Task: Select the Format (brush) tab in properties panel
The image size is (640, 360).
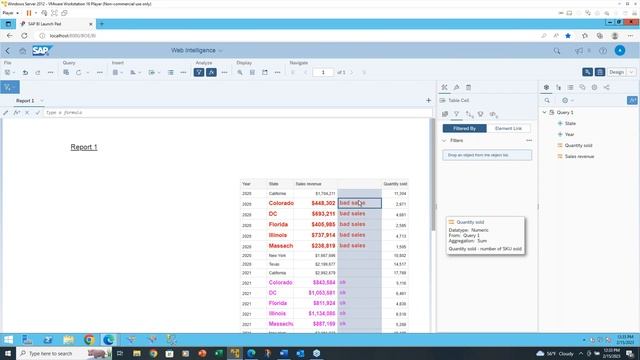Action: pyautogui.click(x=456, y=87)
